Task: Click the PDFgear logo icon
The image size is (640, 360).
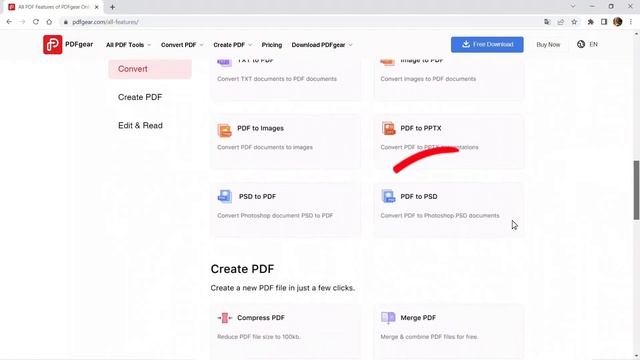Action: [53, 44]
